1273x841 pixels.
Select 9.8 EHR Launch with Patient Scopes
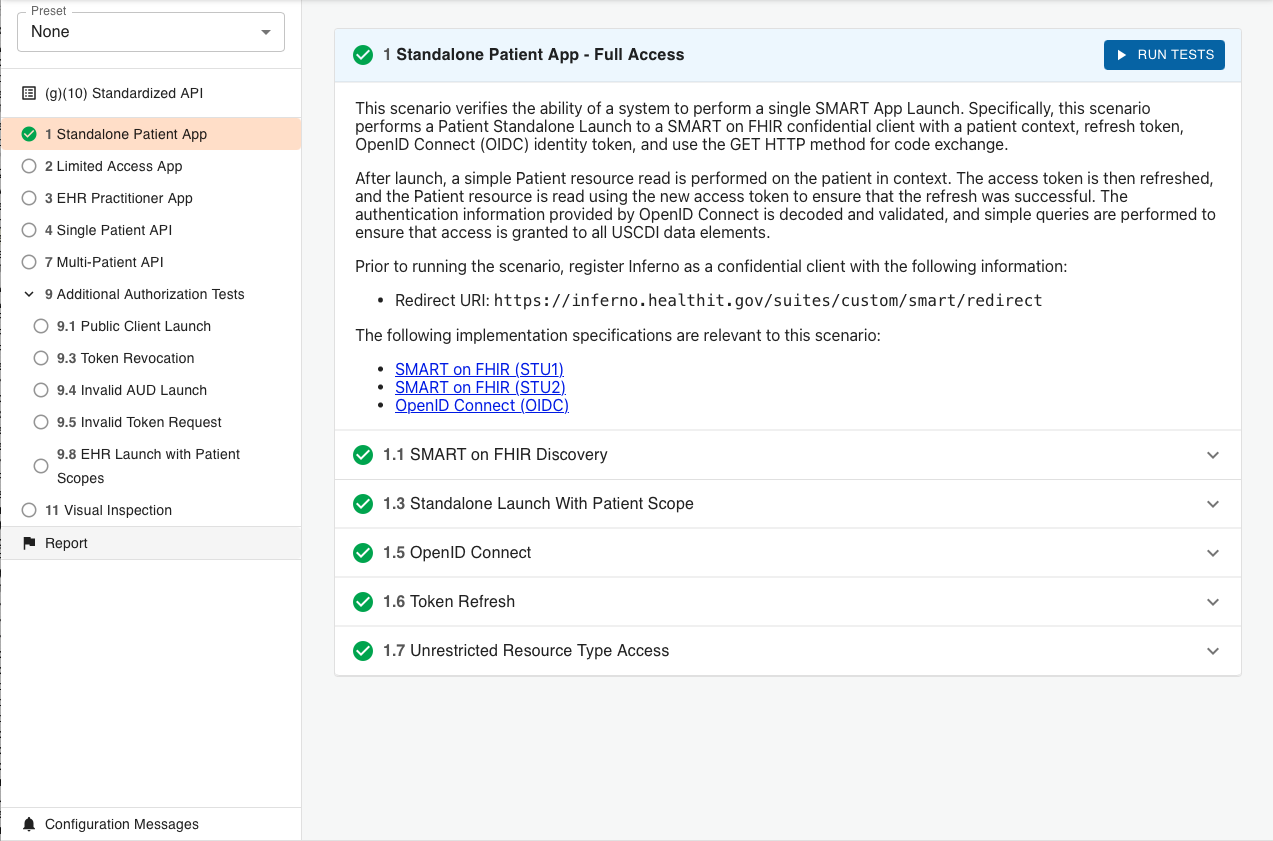pyautogui.click(x=150, y=466)
